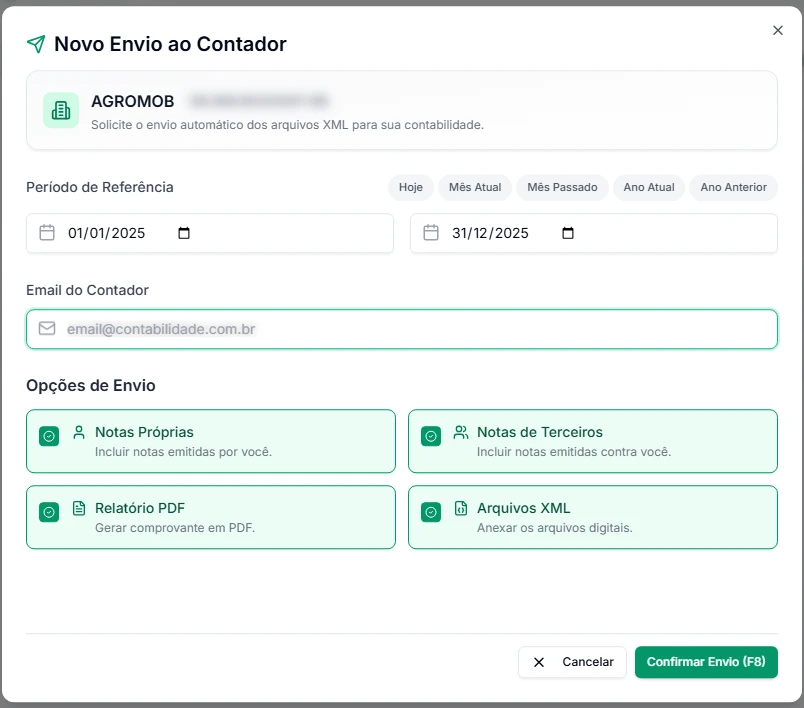The image size is (804, 708).
Task: Select the Ano Anterior period shortcut
Action: [x=734, y=187]
